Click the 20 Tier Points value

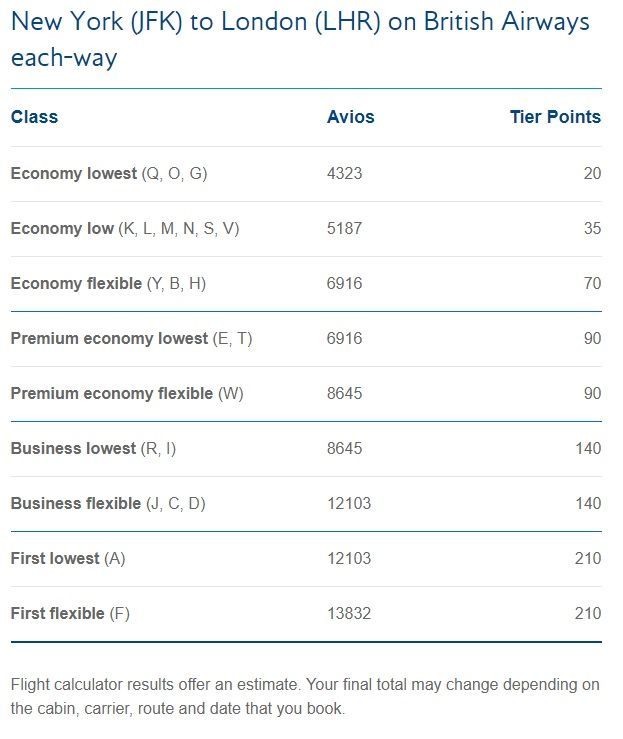(x=592, y=173)
